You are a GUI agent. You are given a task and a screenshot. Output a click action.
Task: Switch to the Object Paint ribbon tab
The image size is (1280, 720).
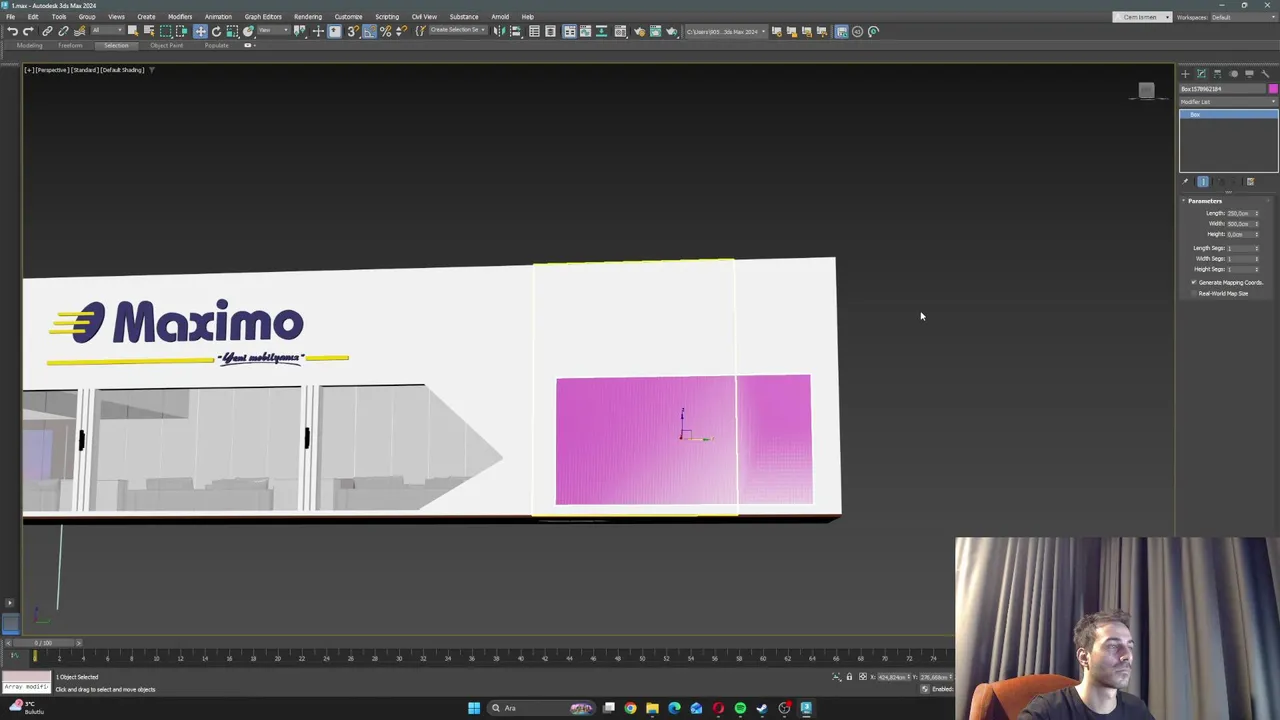166,45
